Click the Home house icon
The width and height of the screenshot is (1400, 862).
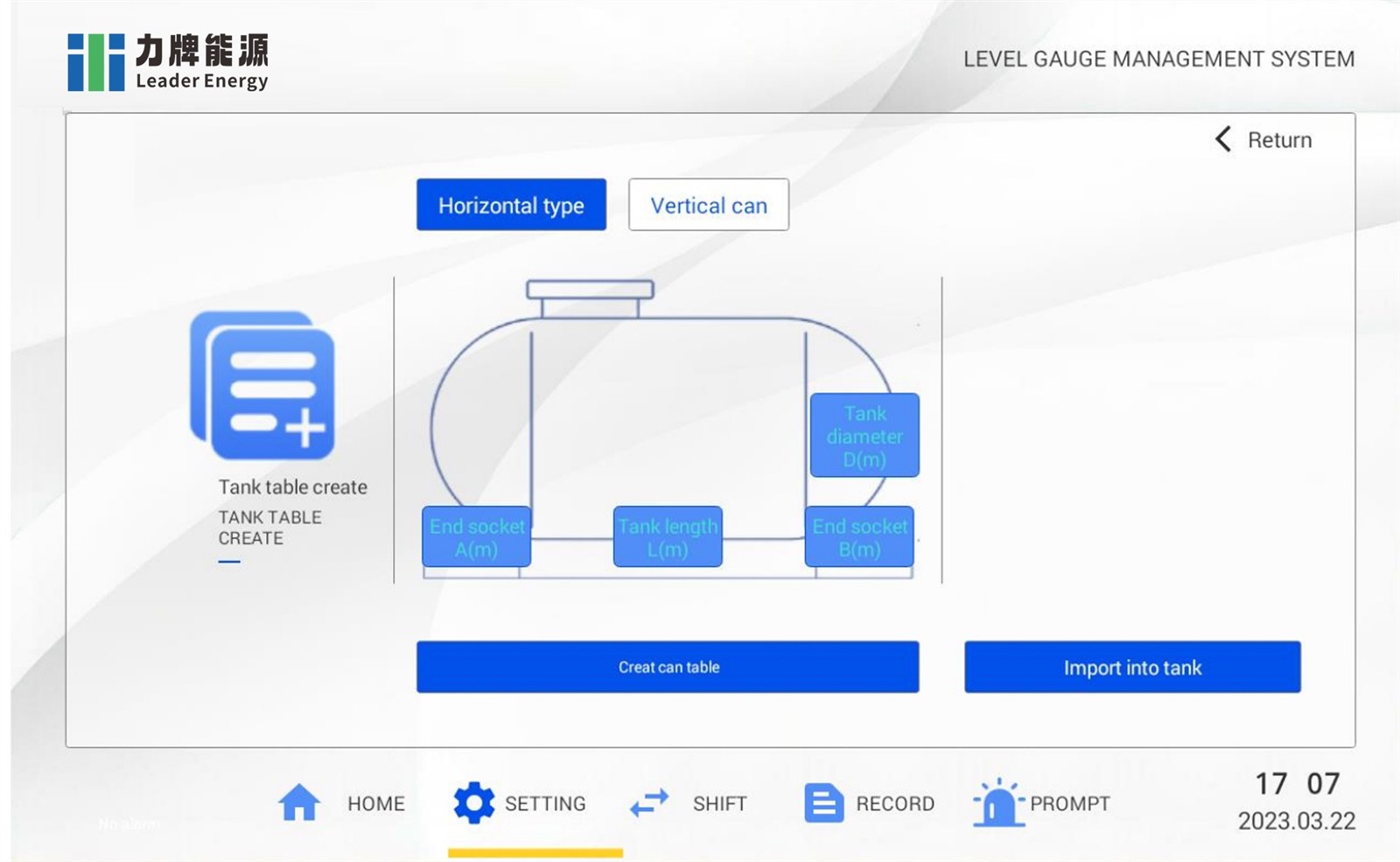299,802
